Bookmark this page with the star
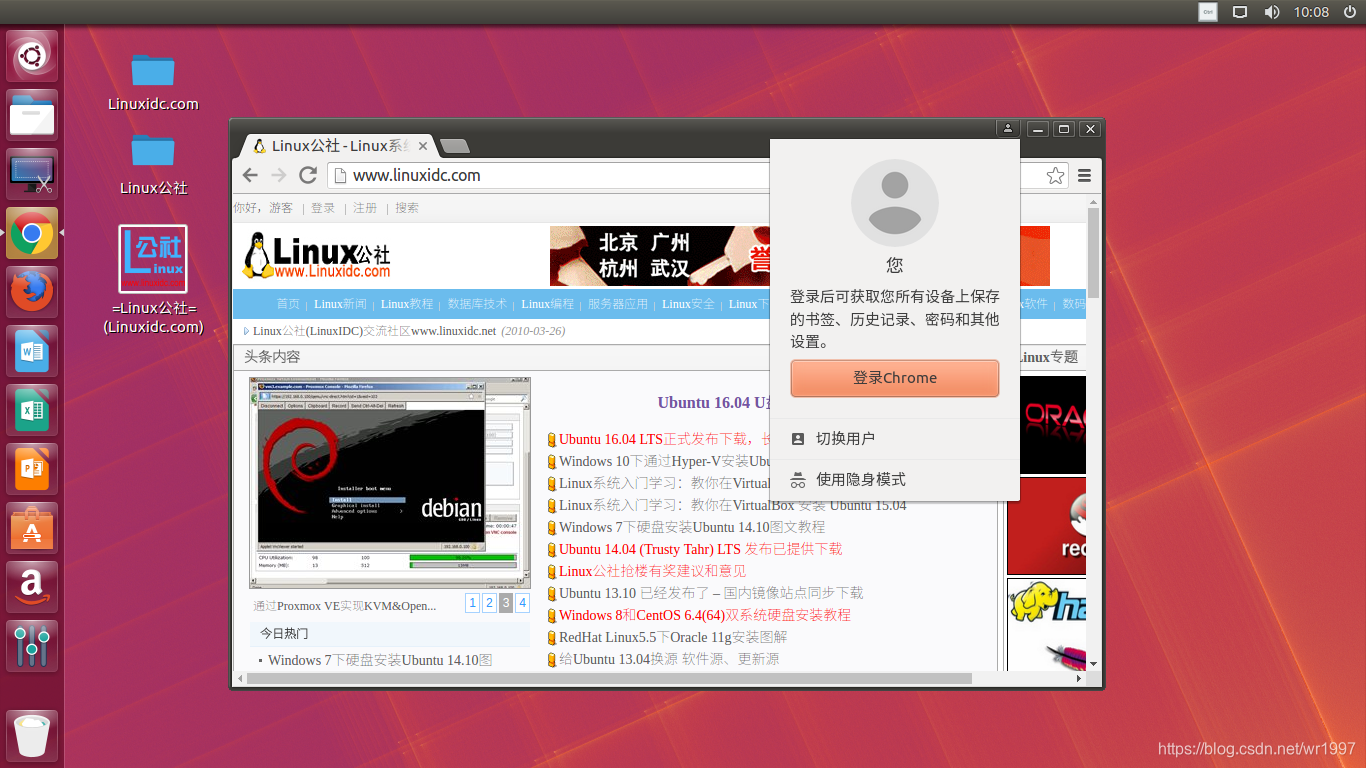The width and height of the screenshot is (1366, 768). pyautogui.click(x=1055, y=176)
